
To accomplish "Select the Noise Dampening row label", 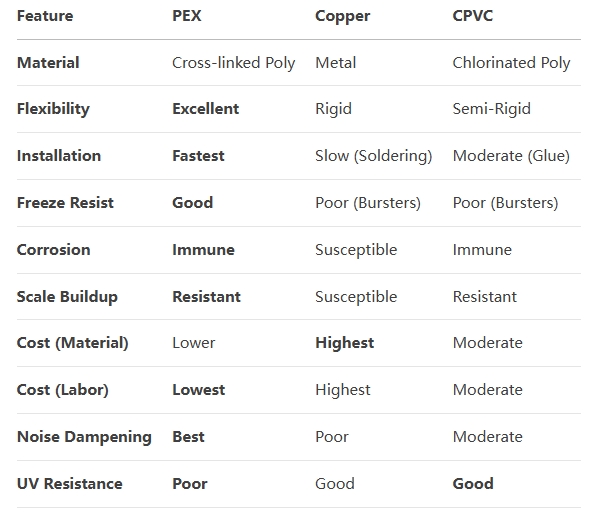I will click(84, 437).
